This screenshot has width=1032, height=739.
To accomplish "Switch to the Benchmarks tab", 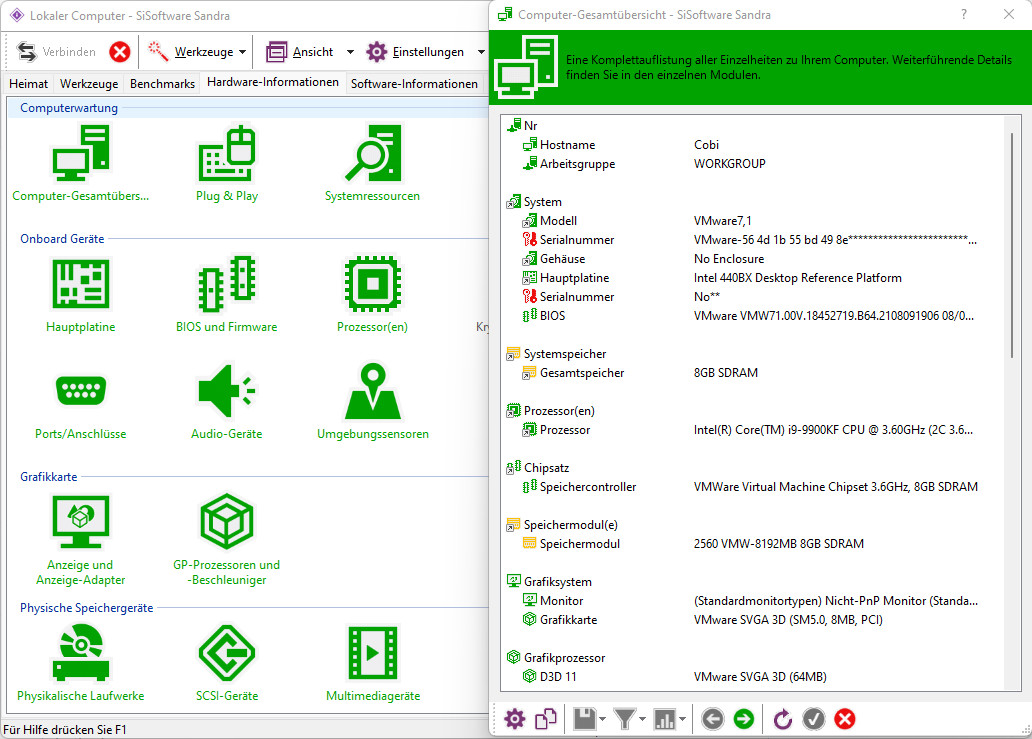I will click(x=162, y=84).
